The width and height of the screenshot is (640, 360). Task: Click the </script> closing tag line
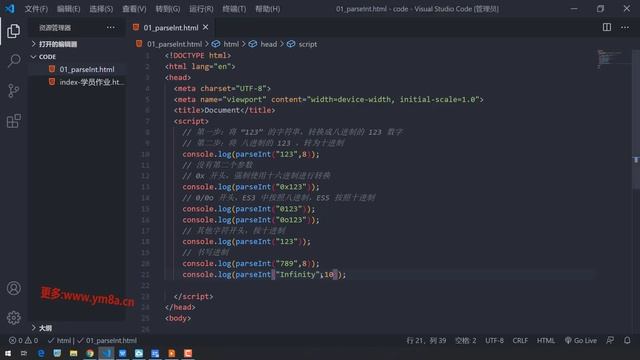coord(193,296)
